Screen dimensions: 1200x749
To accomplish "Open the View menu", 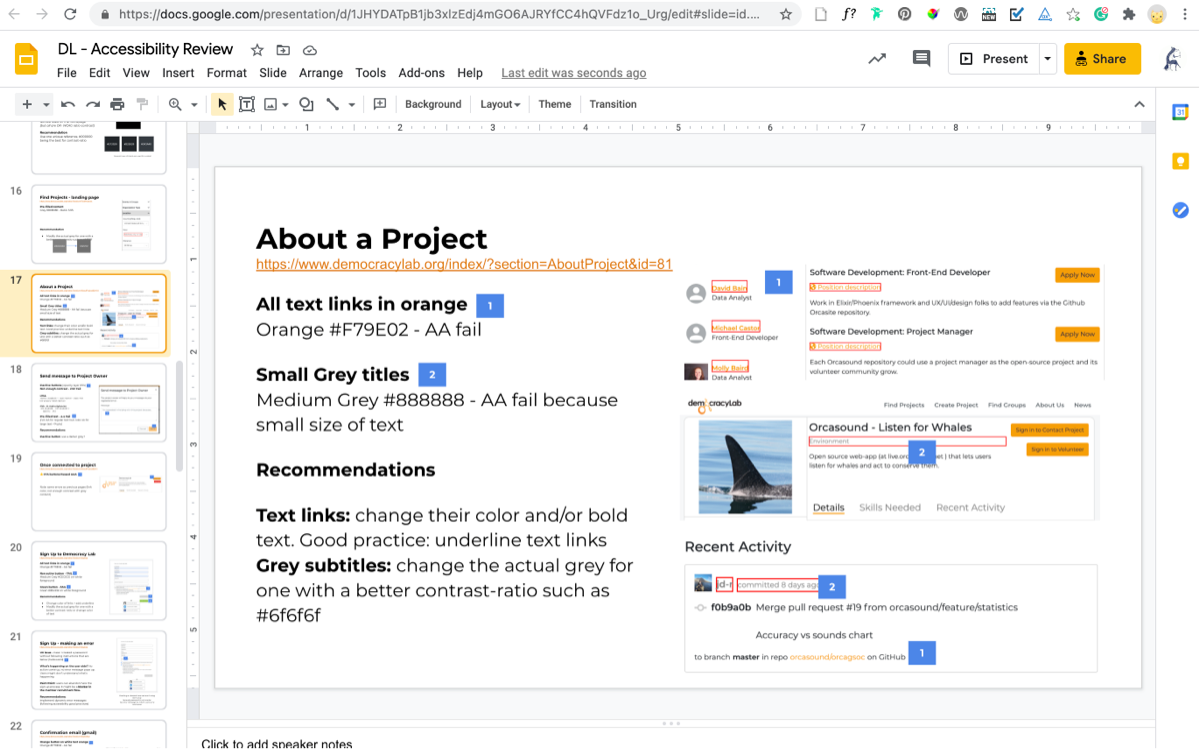I will coord(136,73).
